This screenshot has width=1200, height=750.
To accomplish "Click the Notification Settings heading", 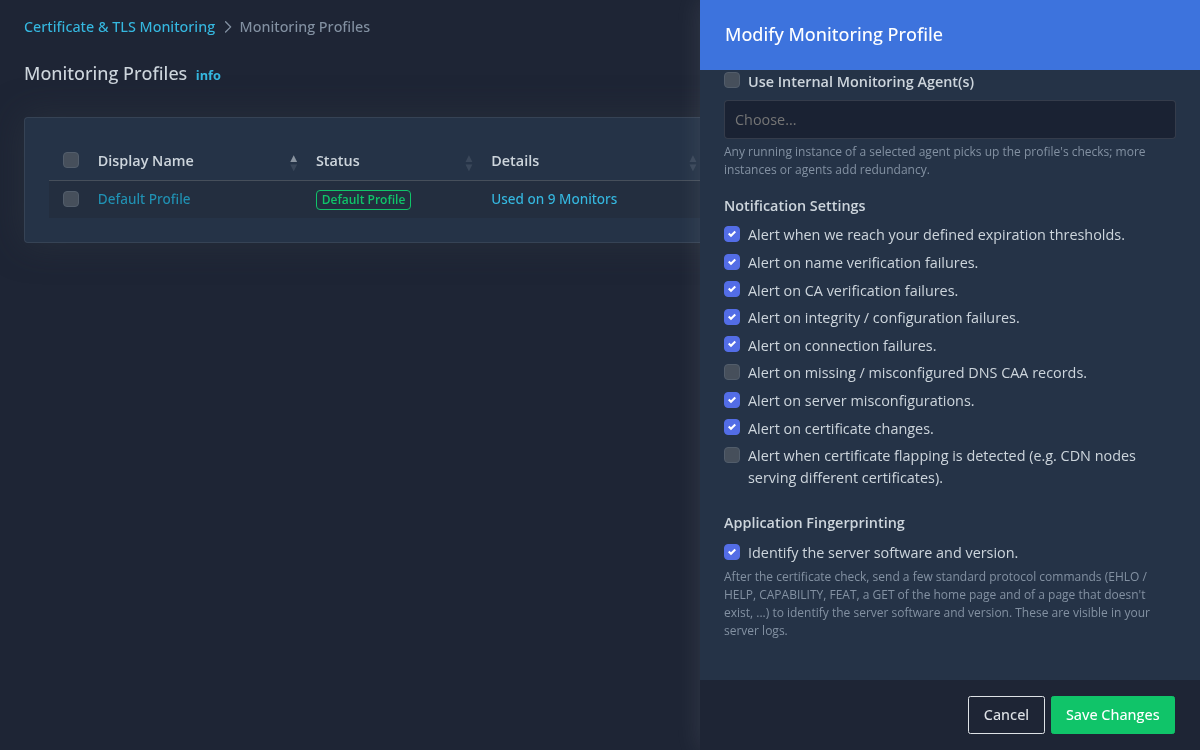I will pos(795,206).
